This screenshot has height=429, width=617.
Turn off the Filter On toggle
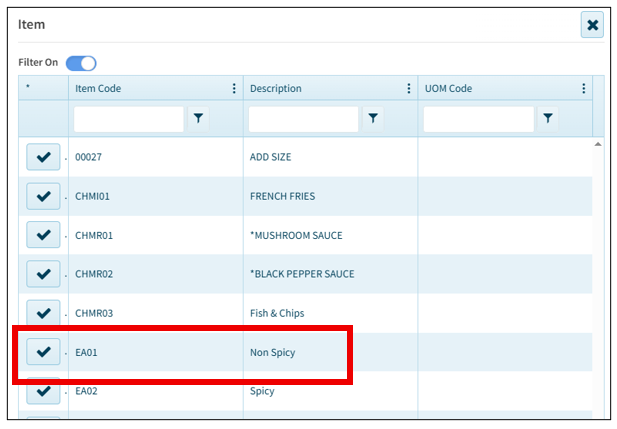point(81,63)
